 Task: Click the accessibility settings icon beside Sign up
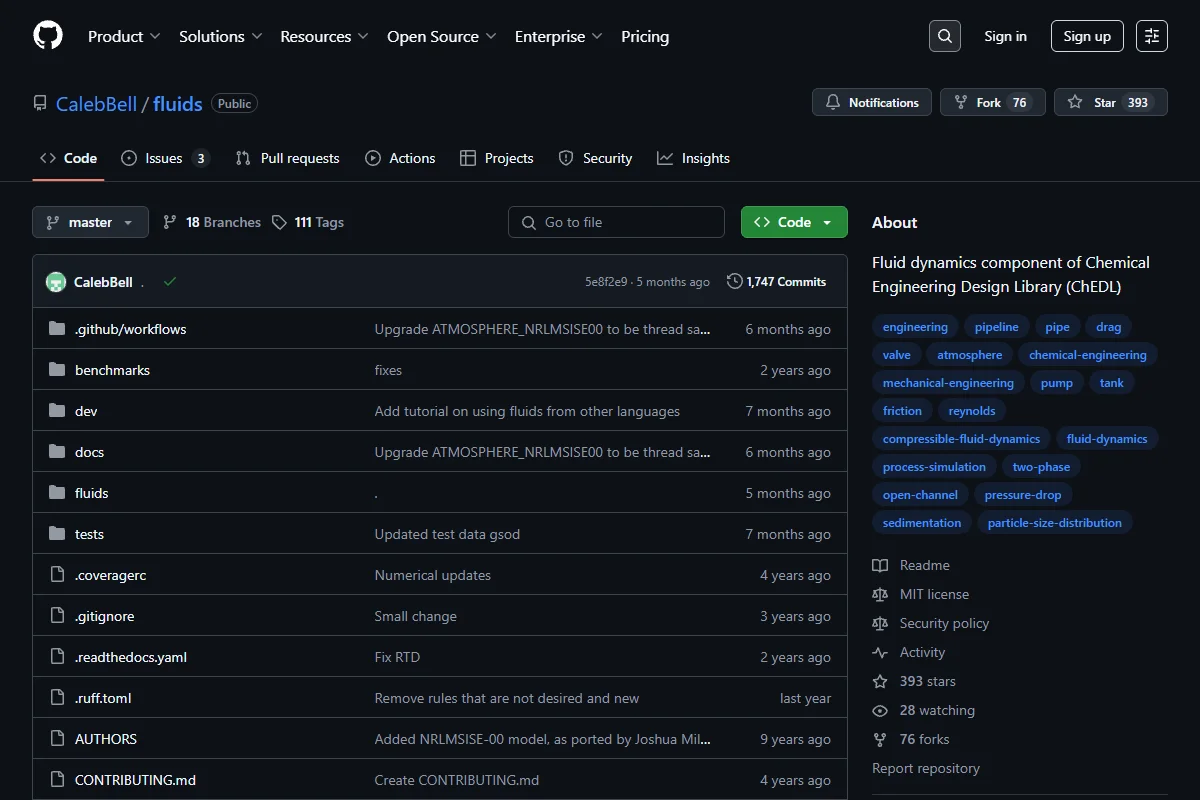pos(1152,36)
